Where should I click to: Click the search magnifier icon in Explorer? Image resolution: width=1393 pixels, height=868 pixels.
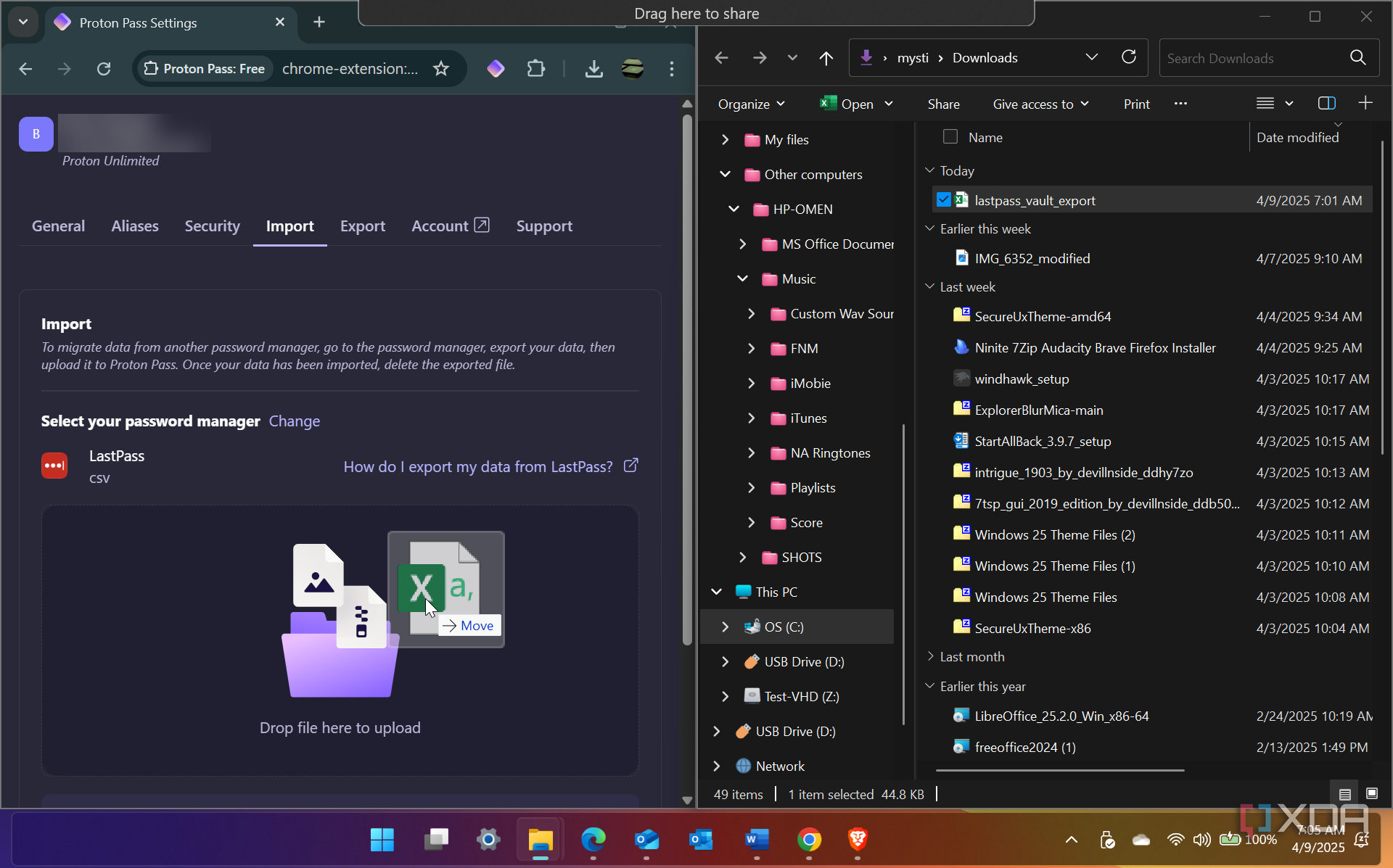point(1357,58)
